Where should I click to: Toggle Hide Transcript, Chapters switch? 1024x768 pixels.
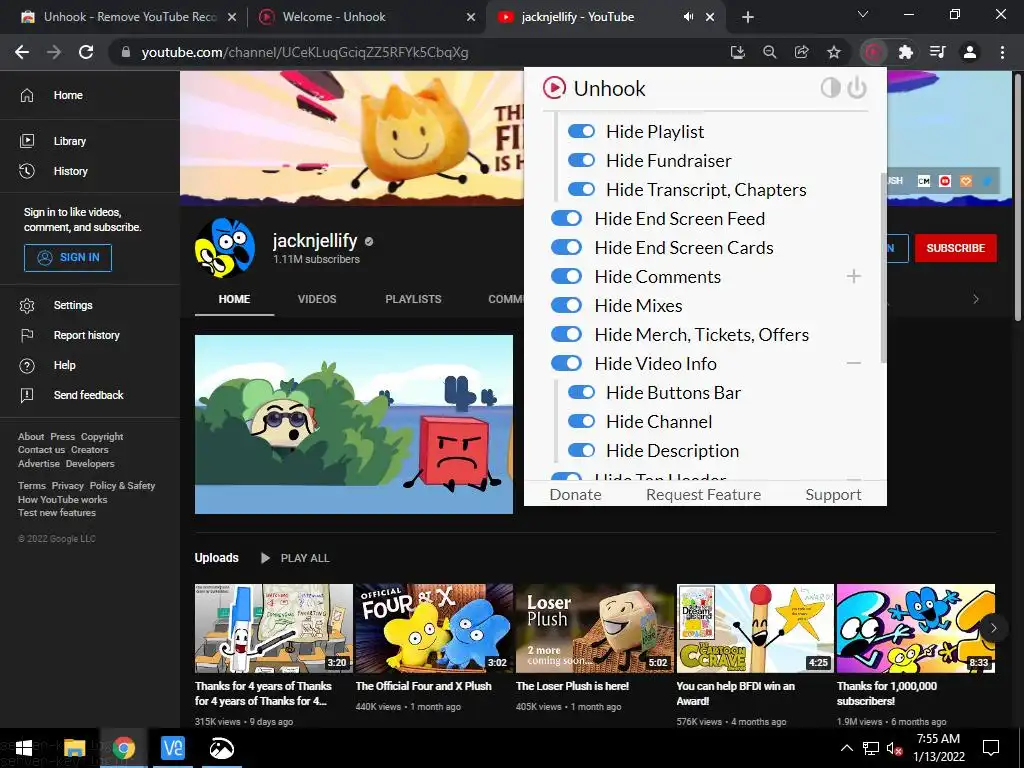pos(581,189)
